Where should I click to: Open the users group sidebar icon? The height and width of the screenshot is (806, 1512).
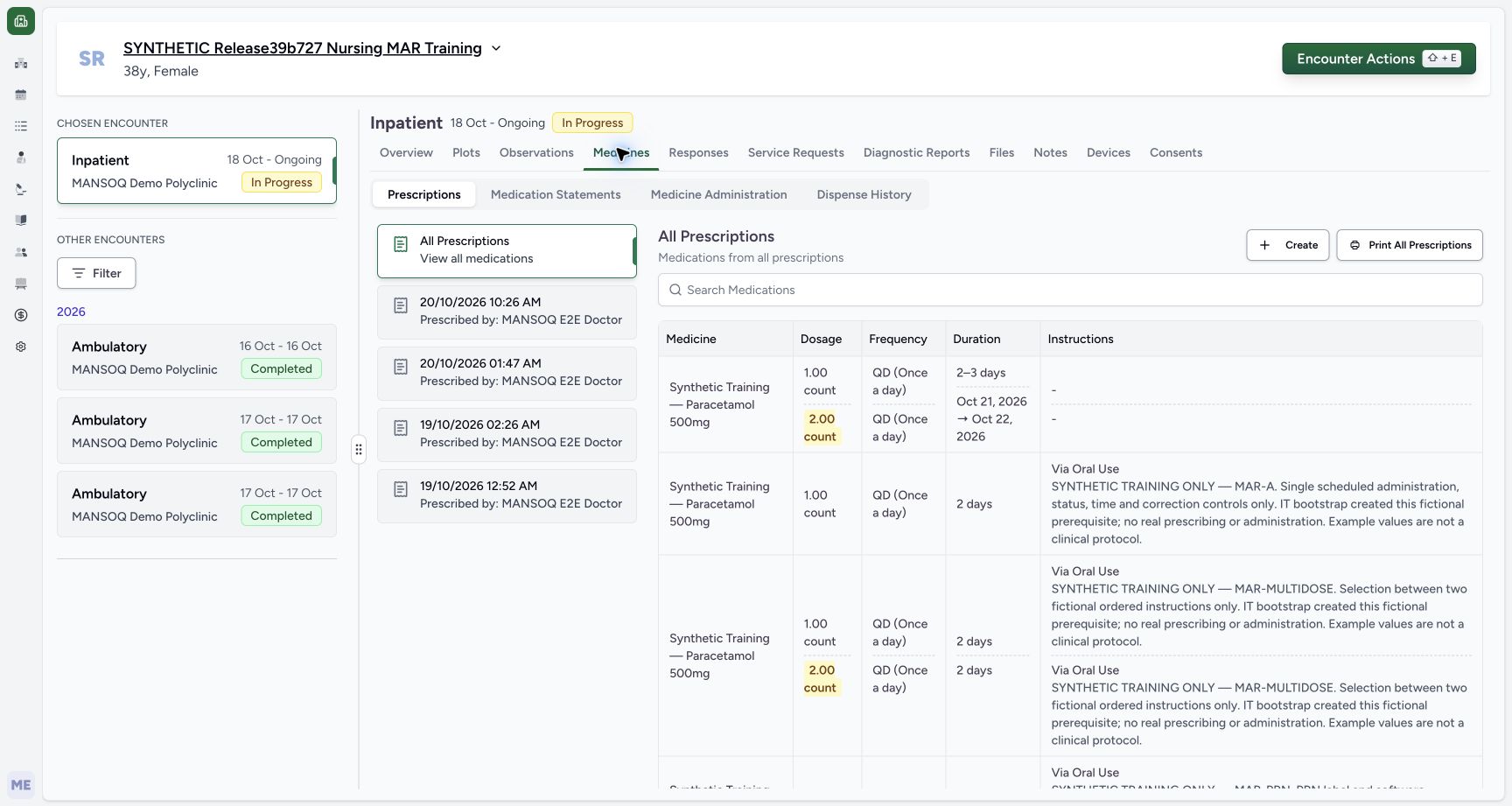(21, 252)
